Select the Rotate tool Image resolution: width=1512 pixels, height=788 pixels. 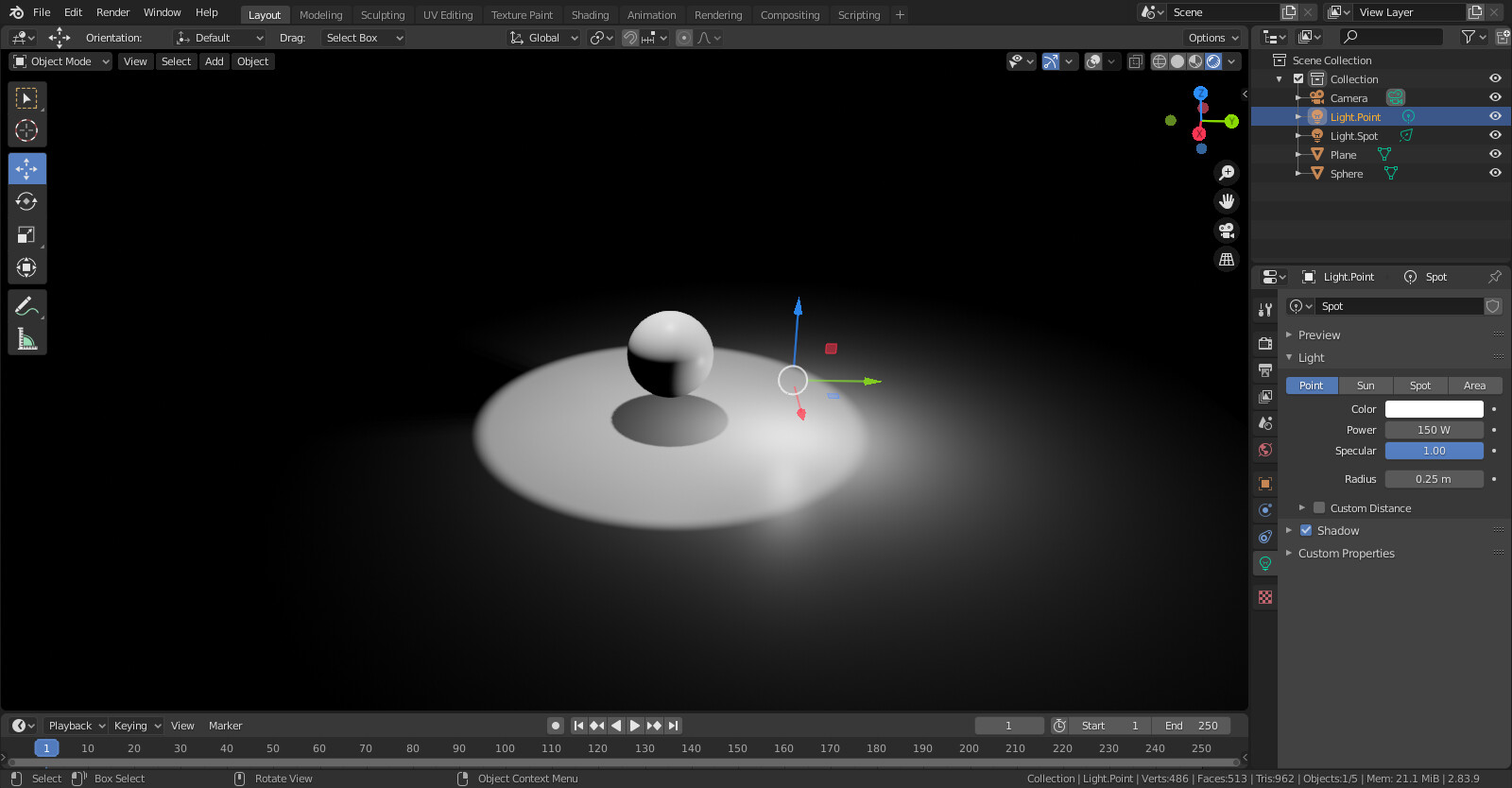pos(26,201)
